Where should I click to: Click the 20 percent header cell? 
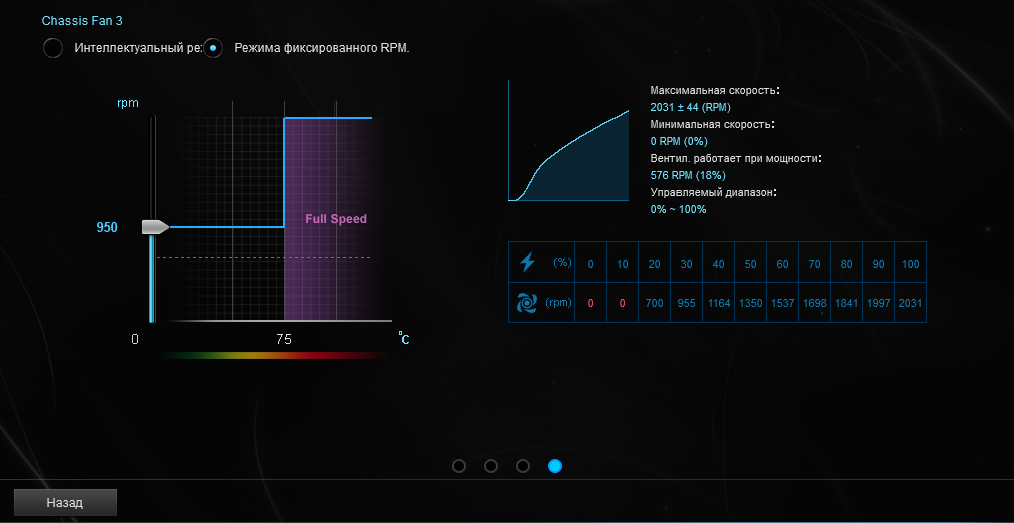(654, 264)
